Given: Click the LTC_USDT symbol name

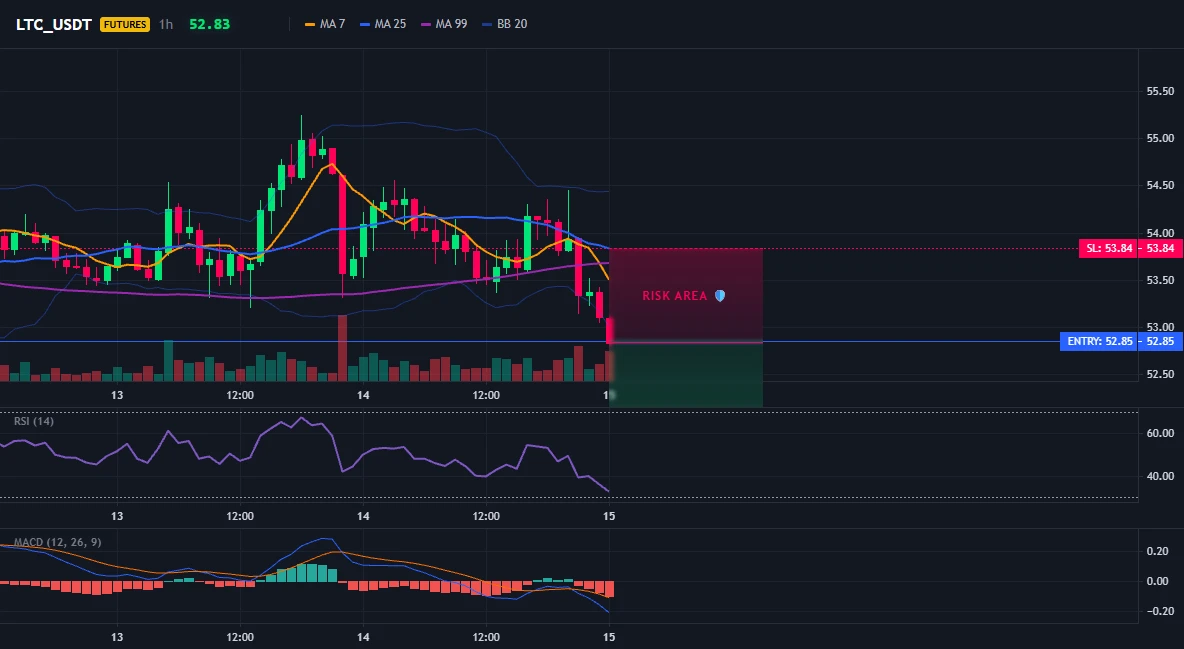Looking at the screenshot, I should [54, 24].
